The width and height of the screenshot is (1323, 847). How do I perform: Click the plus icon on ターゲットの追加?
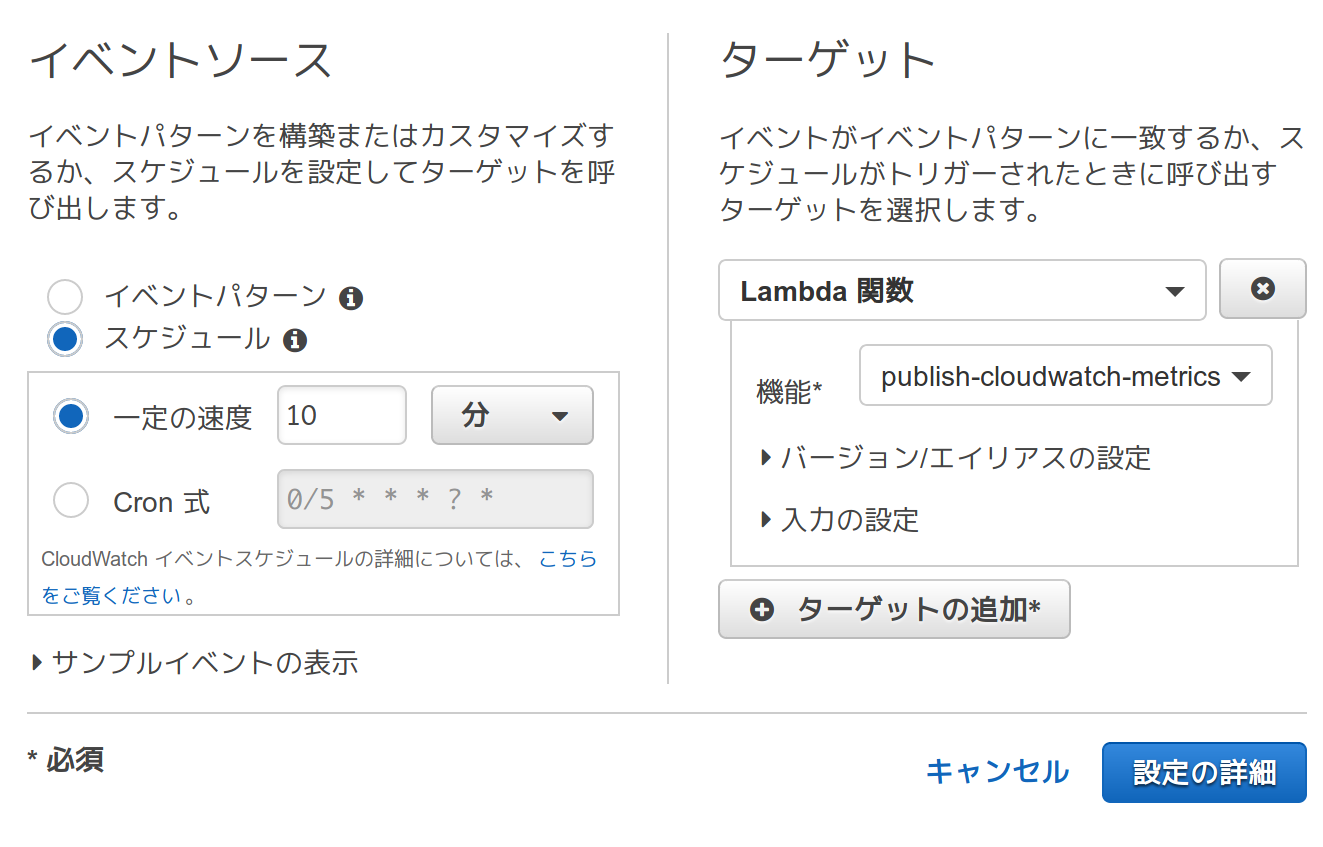(762, 610)
